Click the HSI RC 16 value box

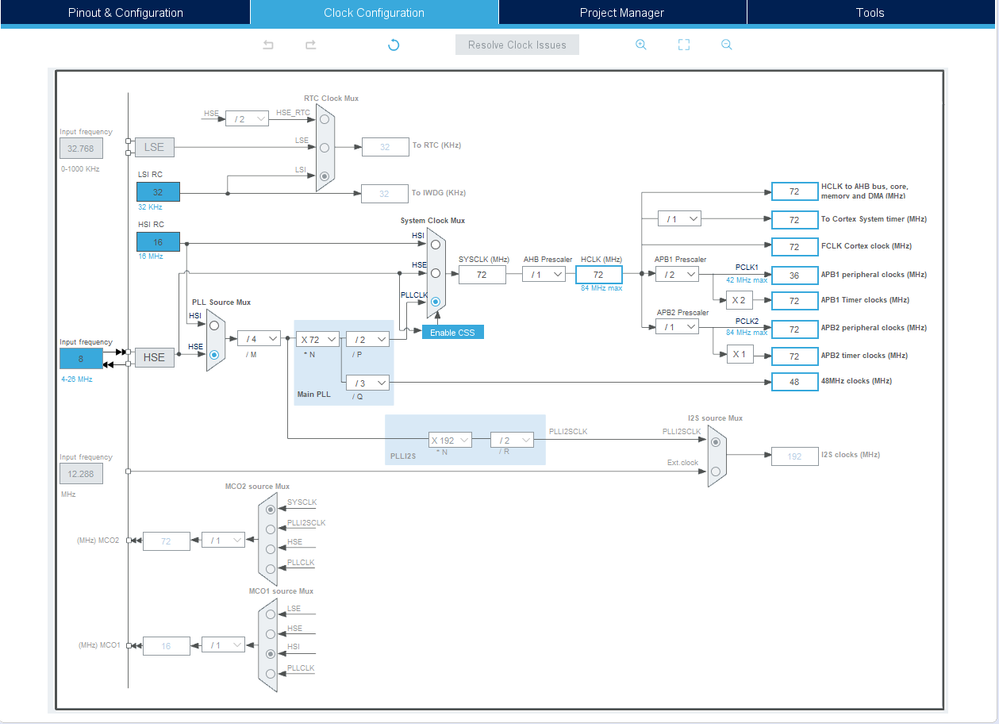coord(158,242)
